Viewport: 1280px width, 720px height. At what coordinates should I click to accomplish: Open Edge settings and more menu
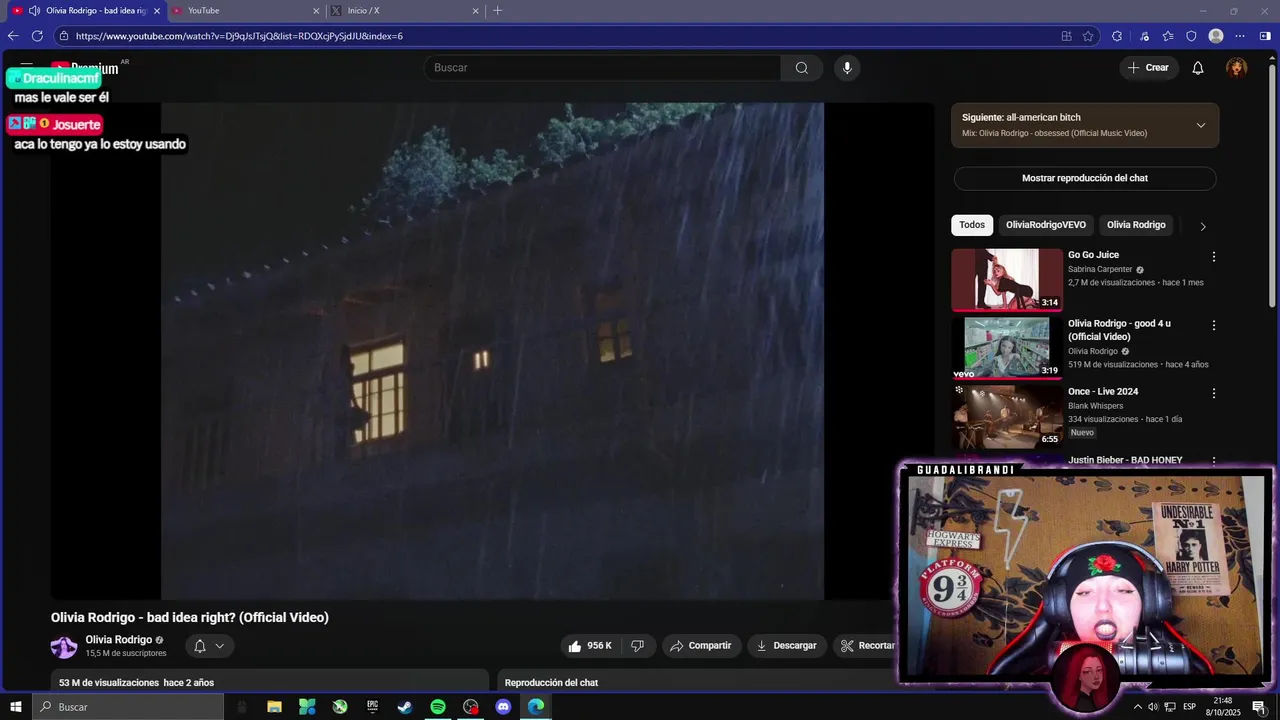tap(1240, 36)
